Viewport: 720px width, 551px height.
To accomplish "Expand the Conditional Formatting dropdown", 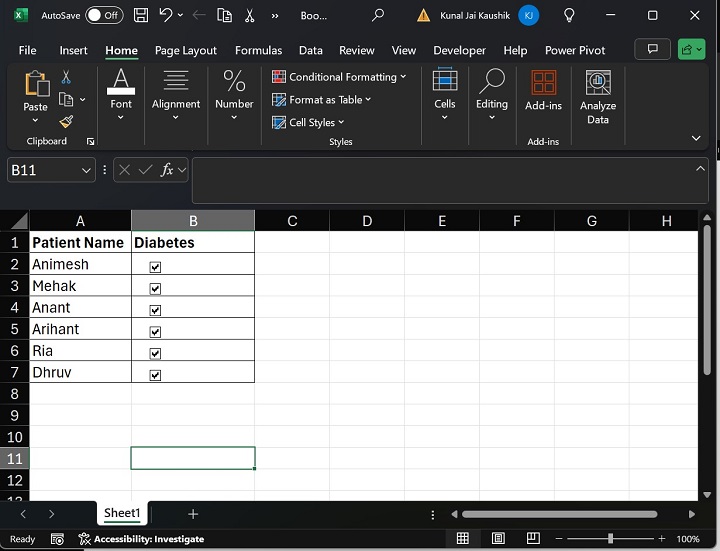I will click(x=340, y=77).
